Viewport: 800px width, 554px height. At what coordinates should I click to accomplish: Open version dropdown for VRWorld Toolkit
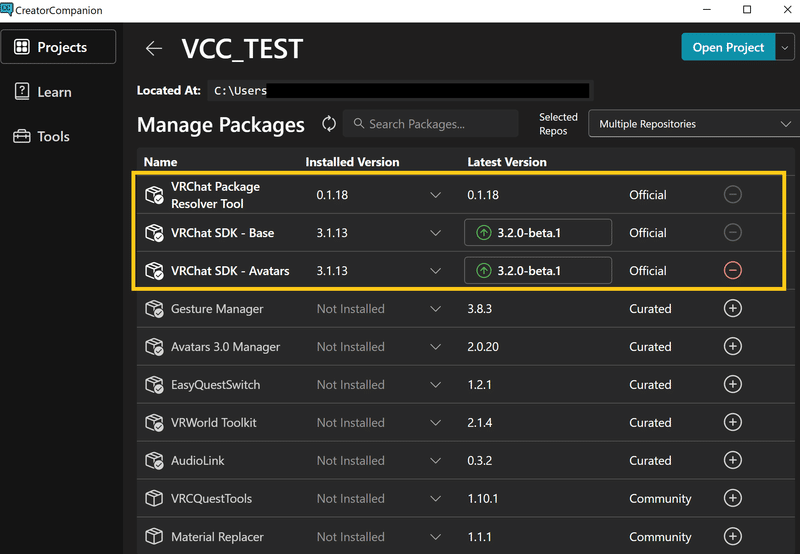(x=435, y=422)
